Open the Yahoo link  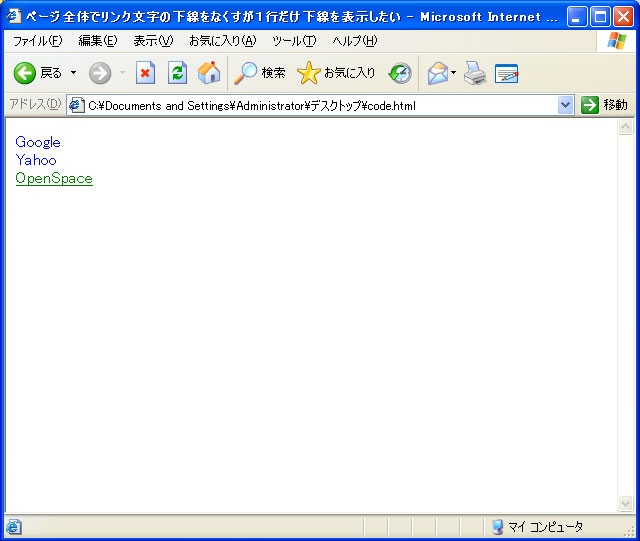[x=36, y=160]
